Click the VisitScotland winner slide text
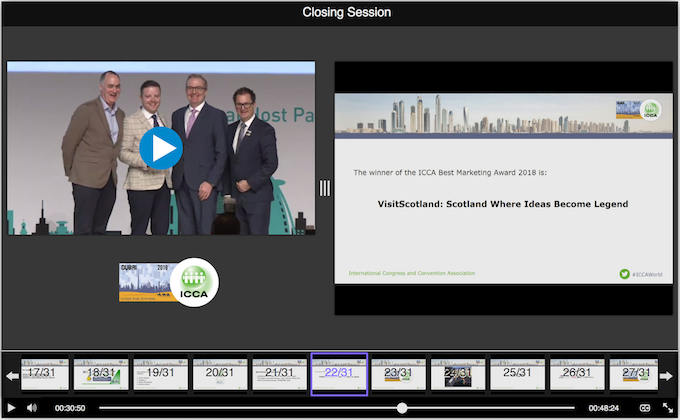 [x=503, y=204]
